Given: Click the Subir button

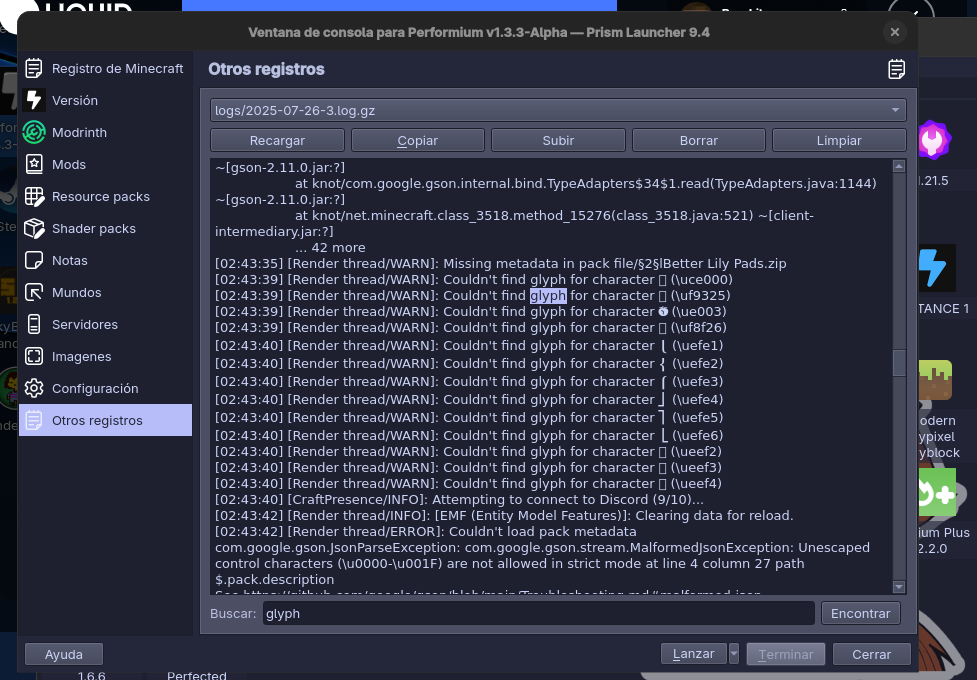Looking at the screenshot, I should point(558,140).
